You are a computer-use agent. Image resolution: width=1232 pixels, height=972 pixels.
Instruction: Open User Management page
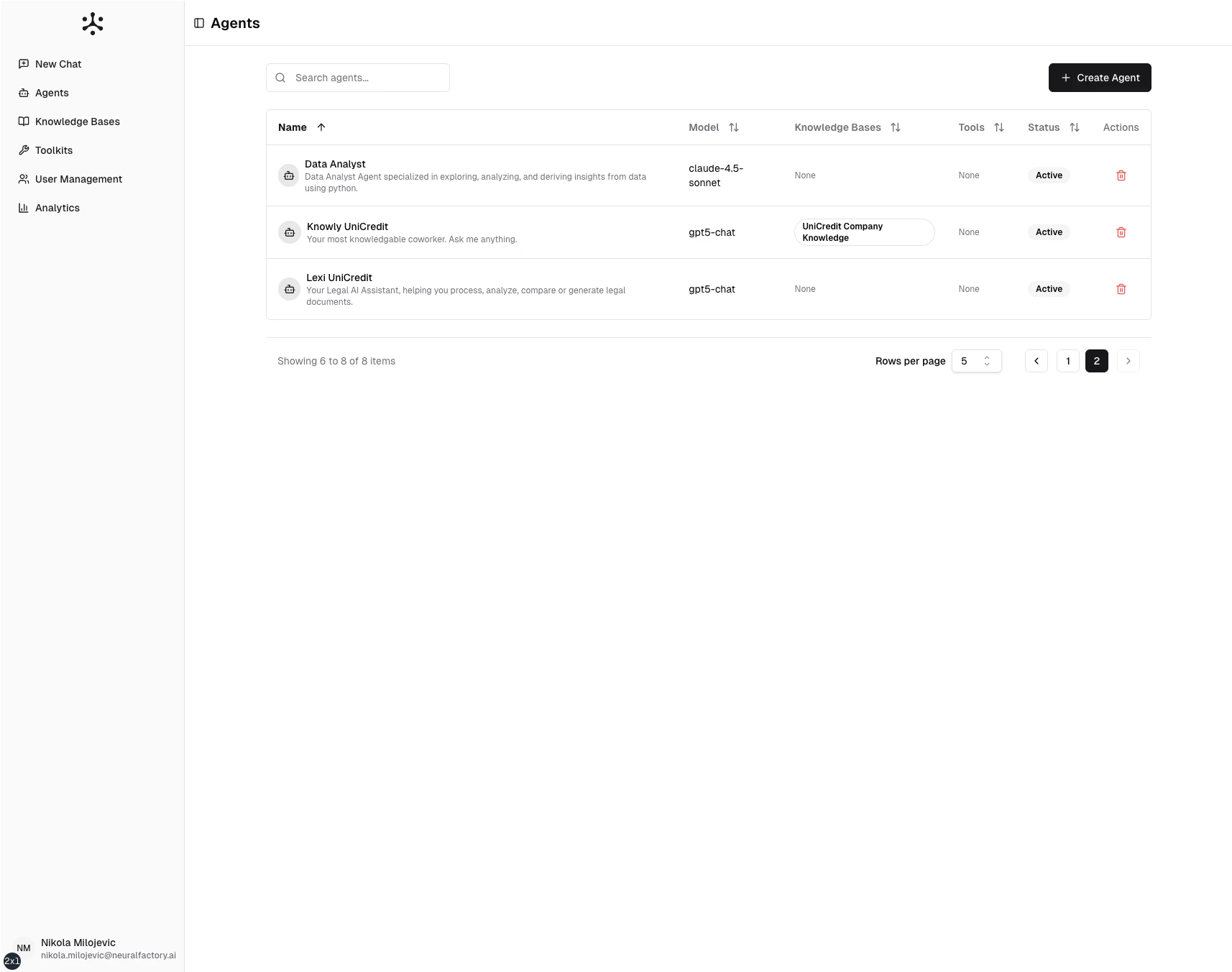coord(92,179)
